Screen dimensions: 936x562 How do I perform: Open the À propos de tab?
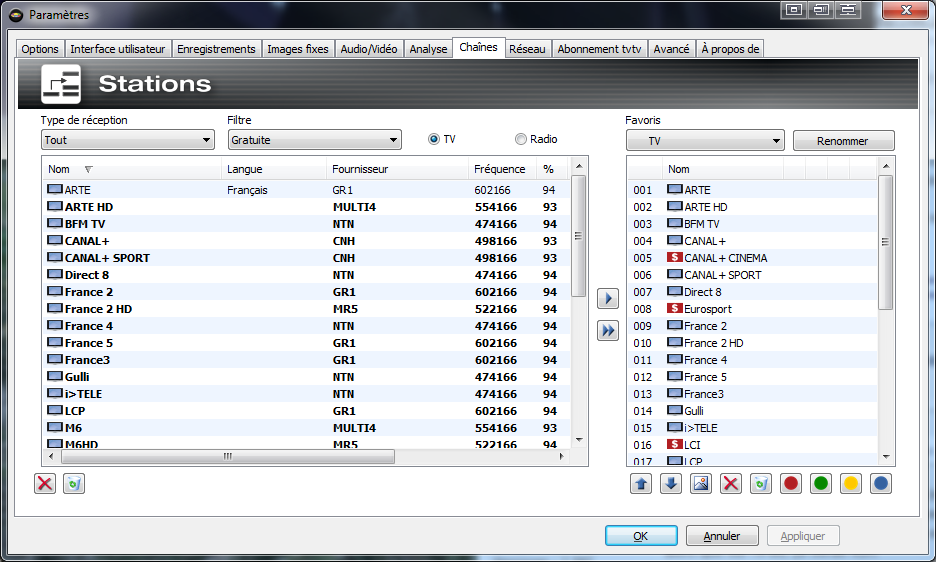point(730,49)
